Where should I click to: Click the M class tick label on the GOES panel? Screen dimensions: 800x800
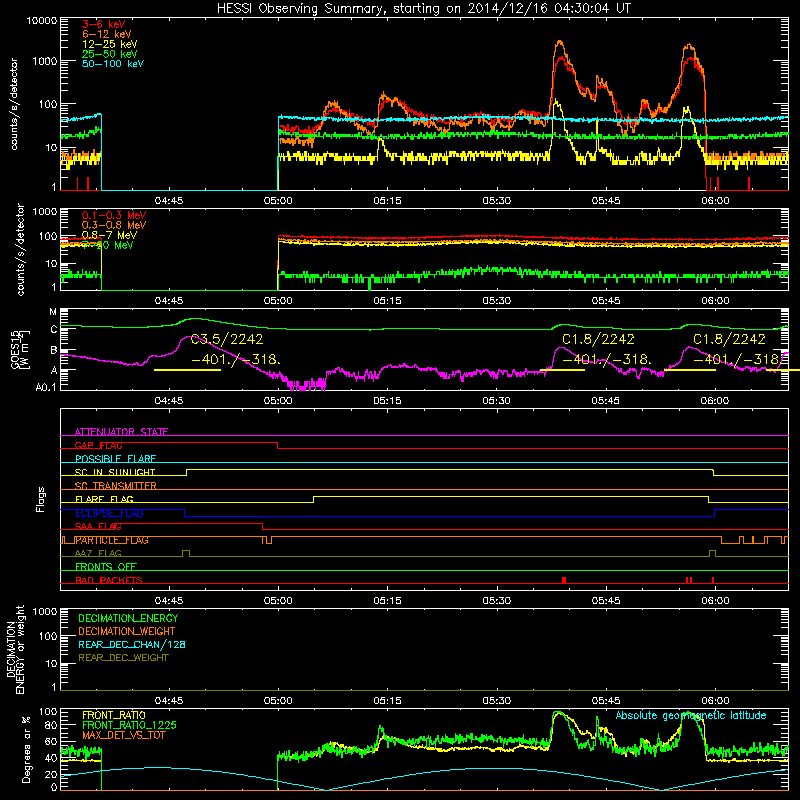point(53,312)
